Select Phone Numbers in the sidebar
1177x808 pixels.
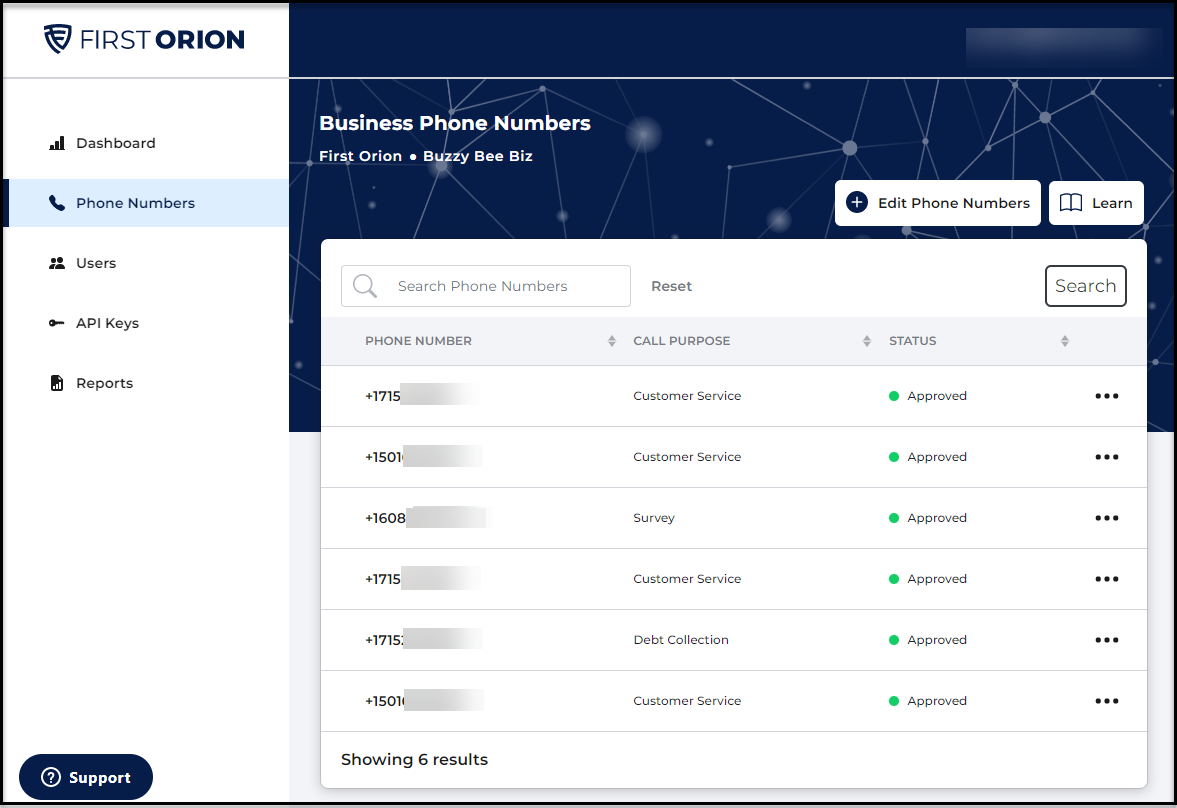click(146, 203)
